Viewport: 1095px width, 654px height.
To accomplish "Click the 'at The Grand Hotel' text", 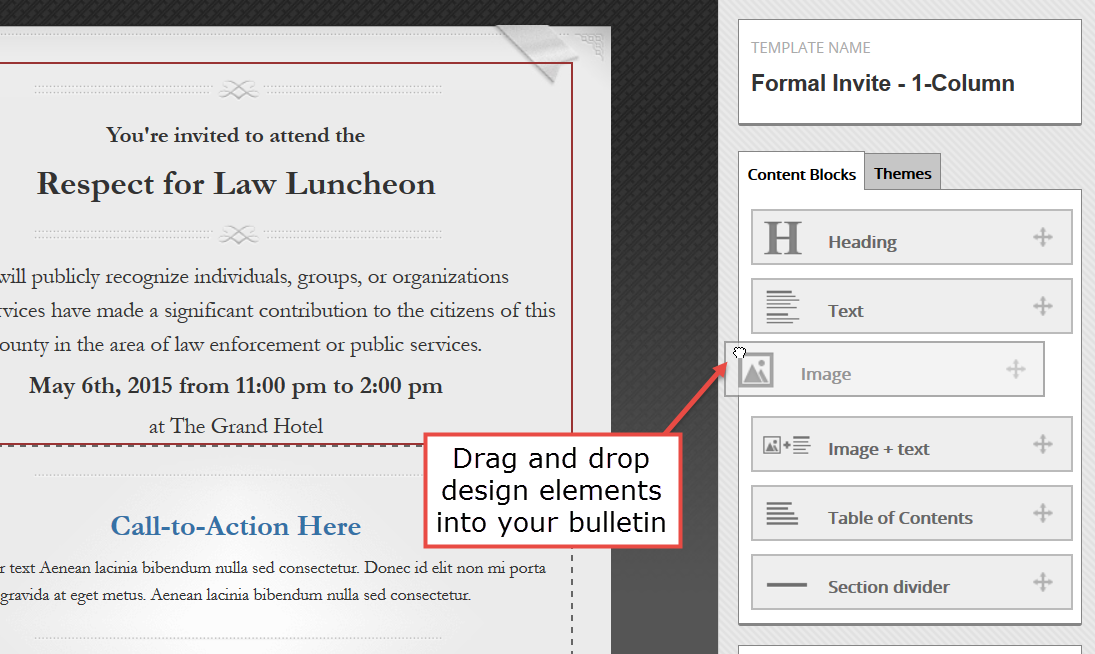I will coord(236,426).
